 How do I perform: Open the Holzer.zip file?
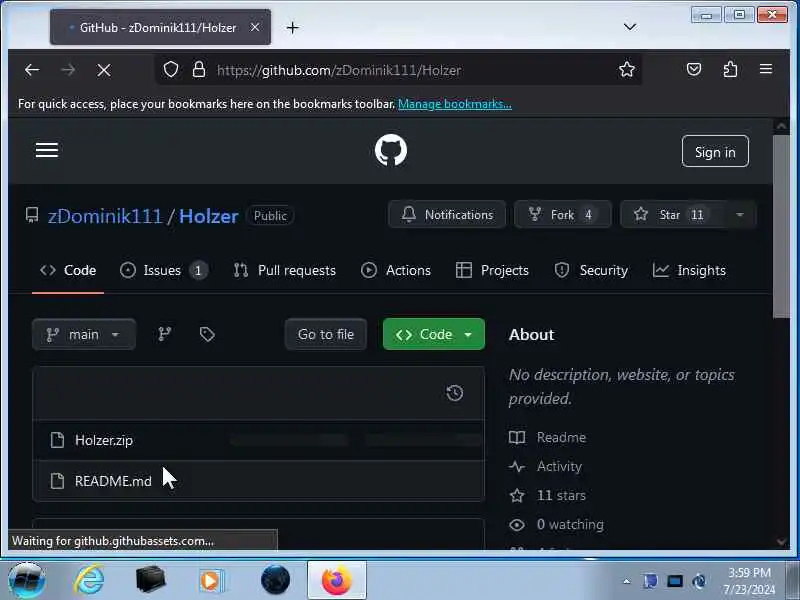click(x=104, y=440)
